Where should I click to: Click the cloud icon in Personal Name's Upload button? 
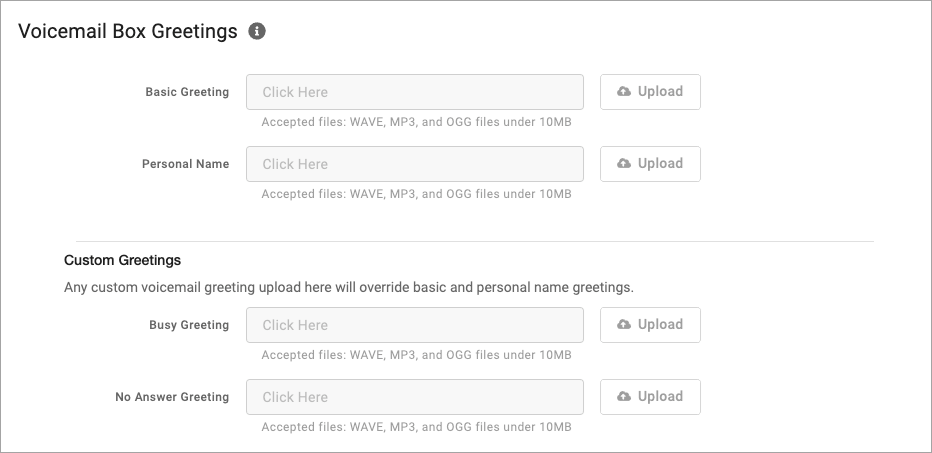click(x=624, y=163)
